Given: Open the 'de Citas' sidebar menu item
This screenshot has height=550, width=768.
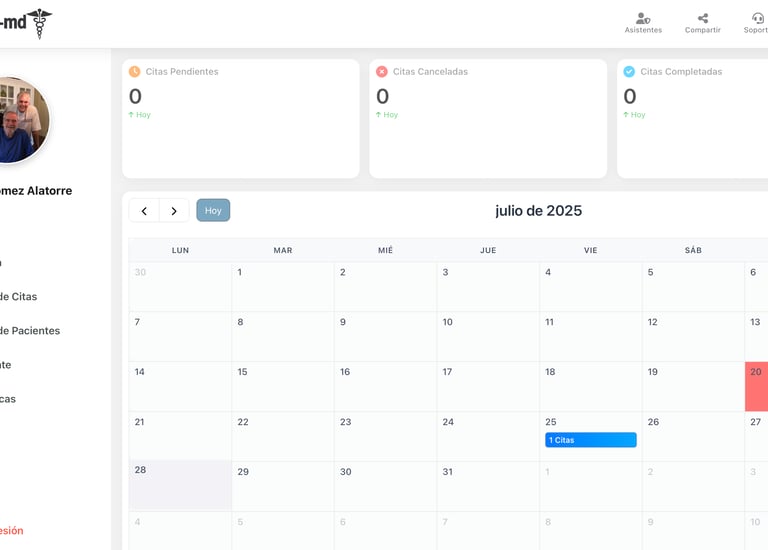Looking at the screenshot, I should (x=19, y=296).
